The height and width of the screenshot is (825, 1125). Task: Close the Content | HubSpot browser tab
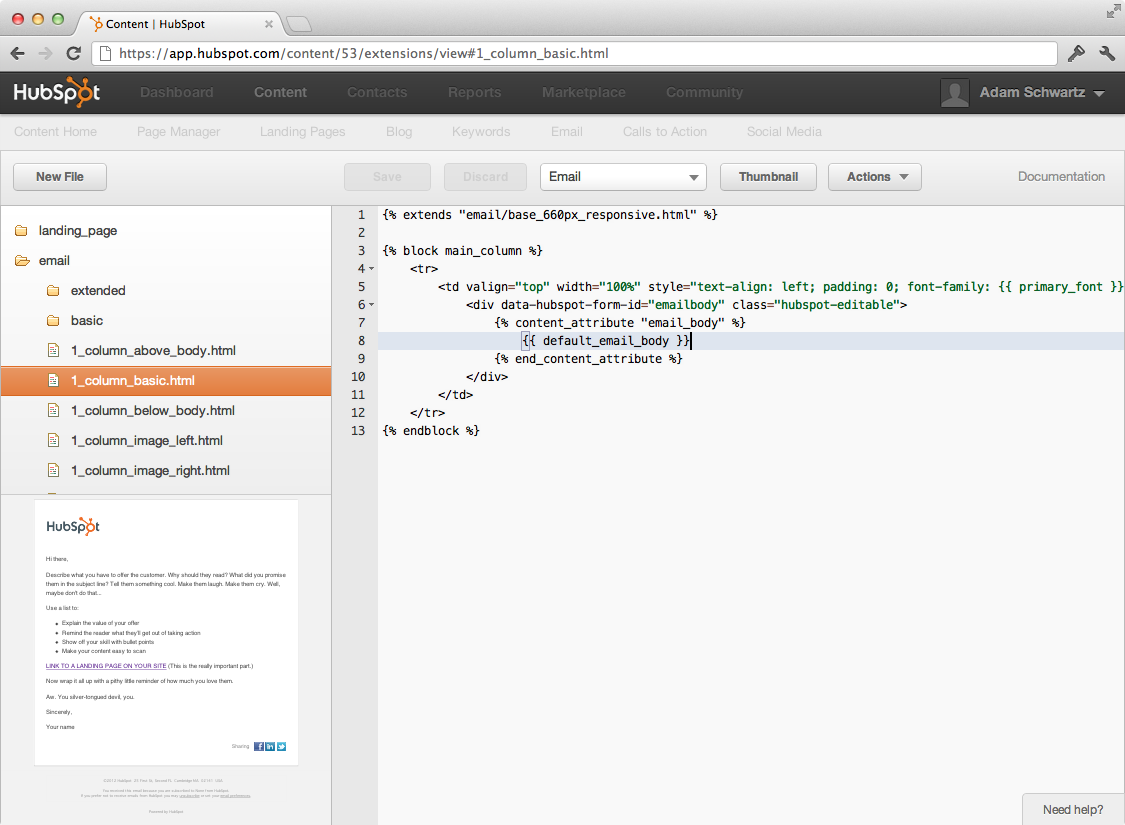tap(268, 24)
